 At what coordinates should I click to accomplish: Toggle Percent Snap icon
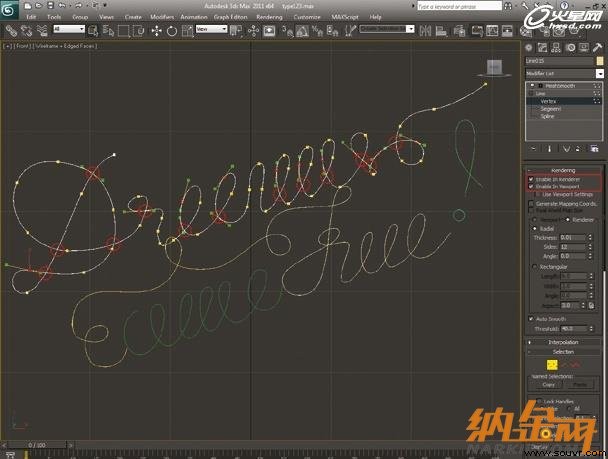point(318,31)
